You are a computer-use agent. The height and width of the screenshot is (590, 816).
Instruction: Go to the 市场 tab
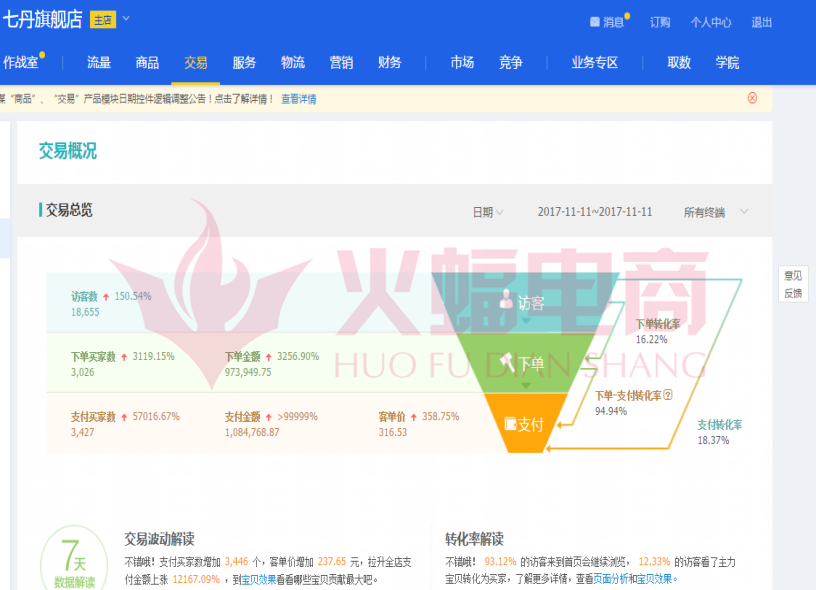(462, 62)
